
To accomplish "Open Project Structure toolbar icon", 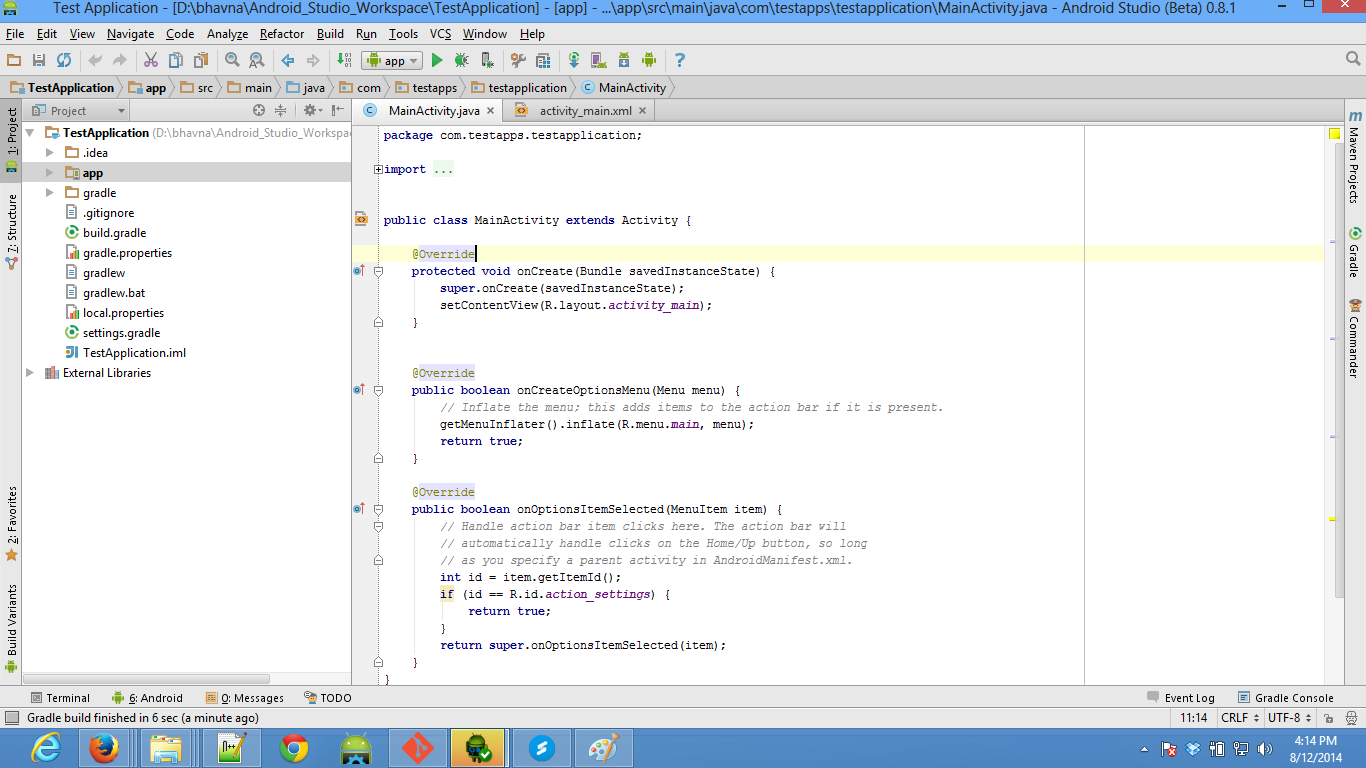I will point(543,61).
